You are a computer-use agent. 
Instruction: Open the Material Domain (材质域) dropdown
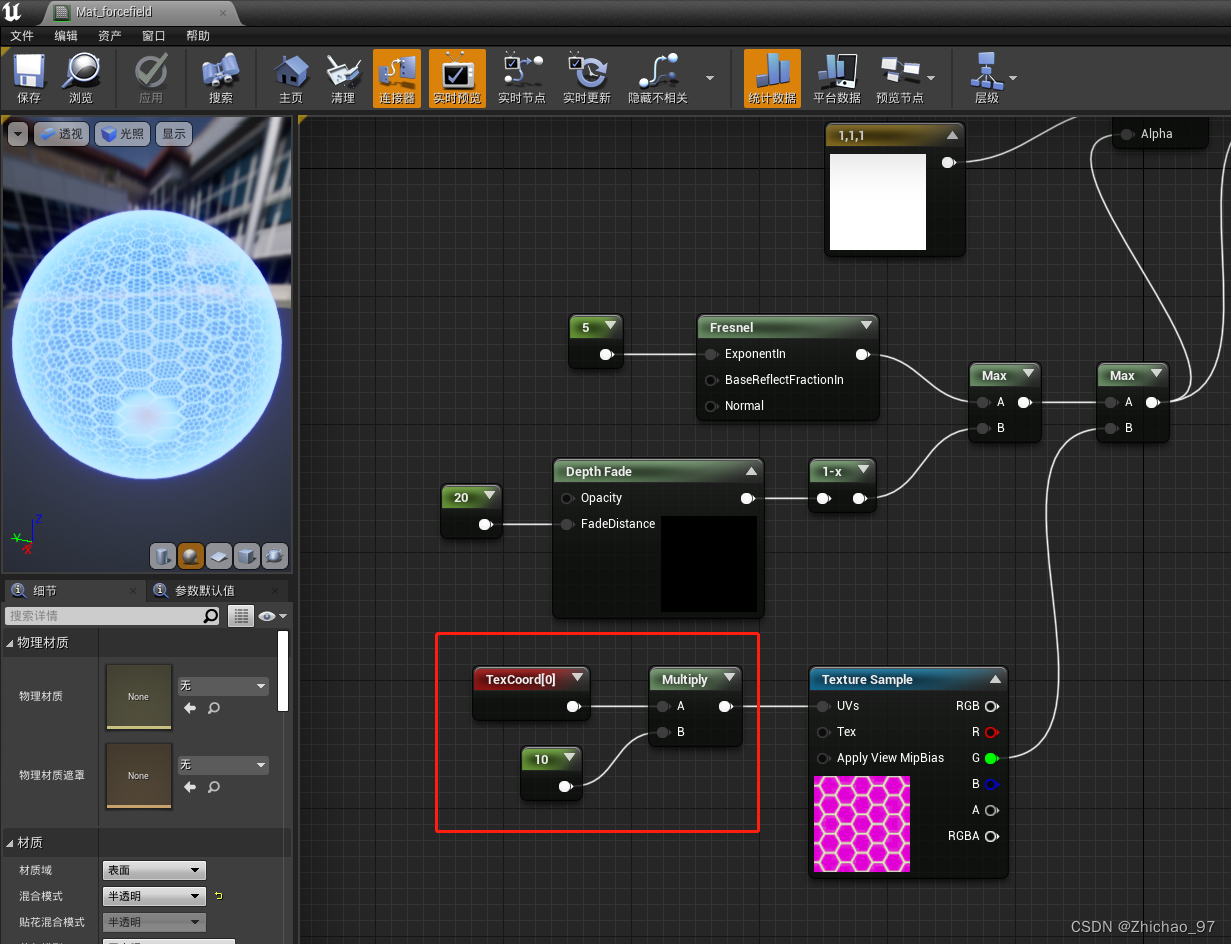(154, 870)
